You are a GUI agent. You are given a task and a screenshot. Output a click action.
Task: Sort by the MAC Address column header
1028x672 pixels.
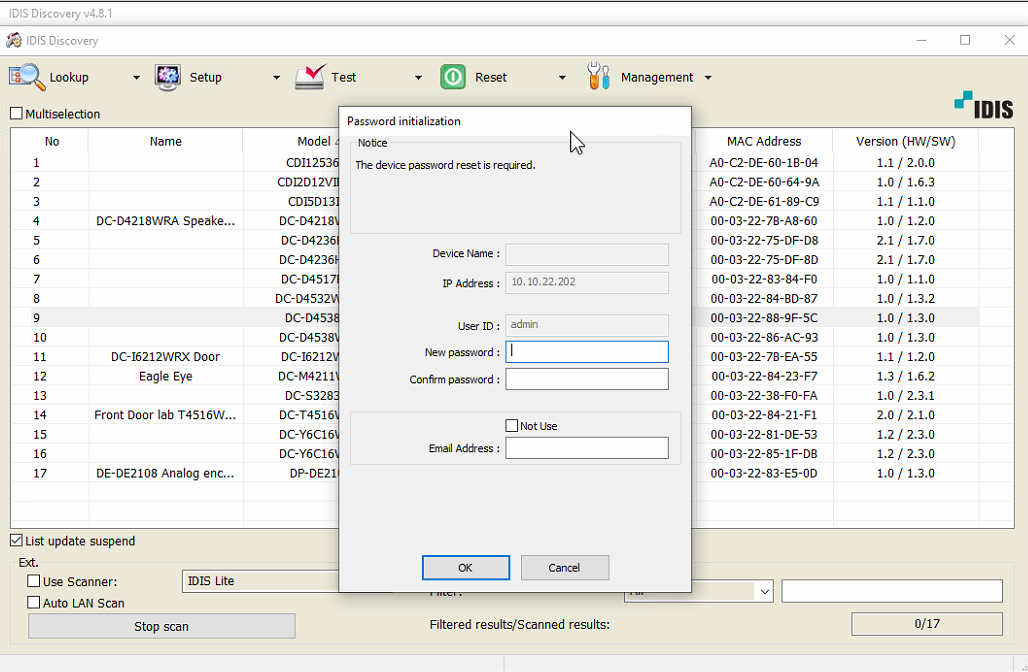click(x=764, y=141)
